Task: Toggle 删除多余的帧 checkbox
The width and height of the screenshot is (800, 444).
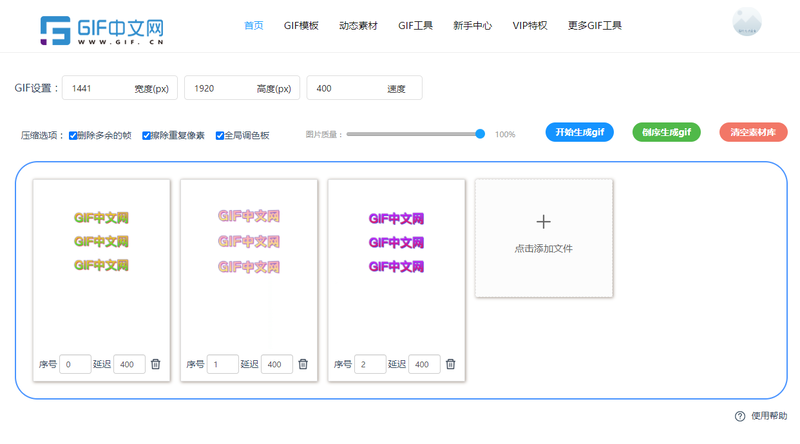Action: pyautogui.click(x=73, y=135)
